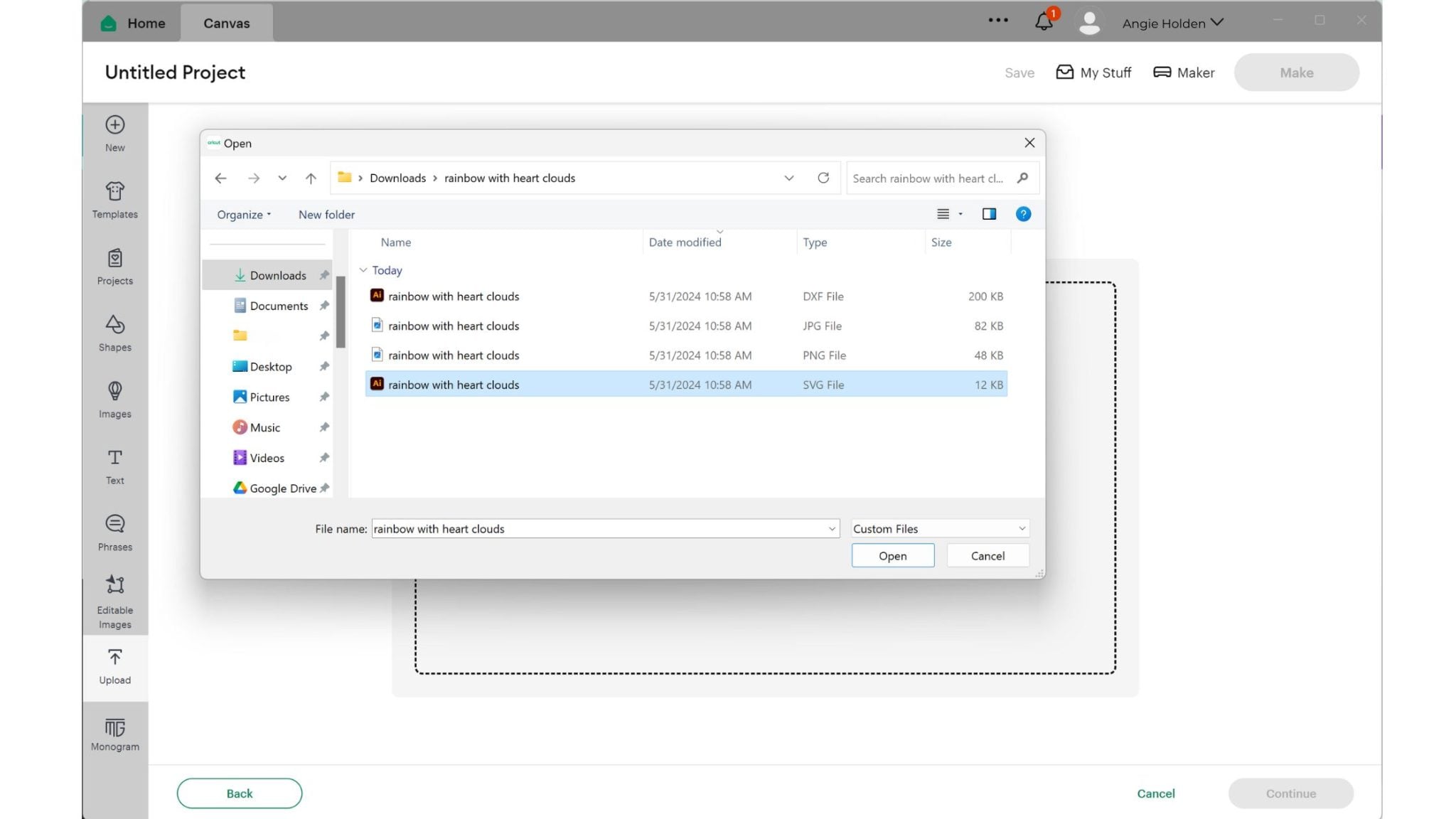Go up one folder level
The image size is (1456, 819).
tap(311, 178)
